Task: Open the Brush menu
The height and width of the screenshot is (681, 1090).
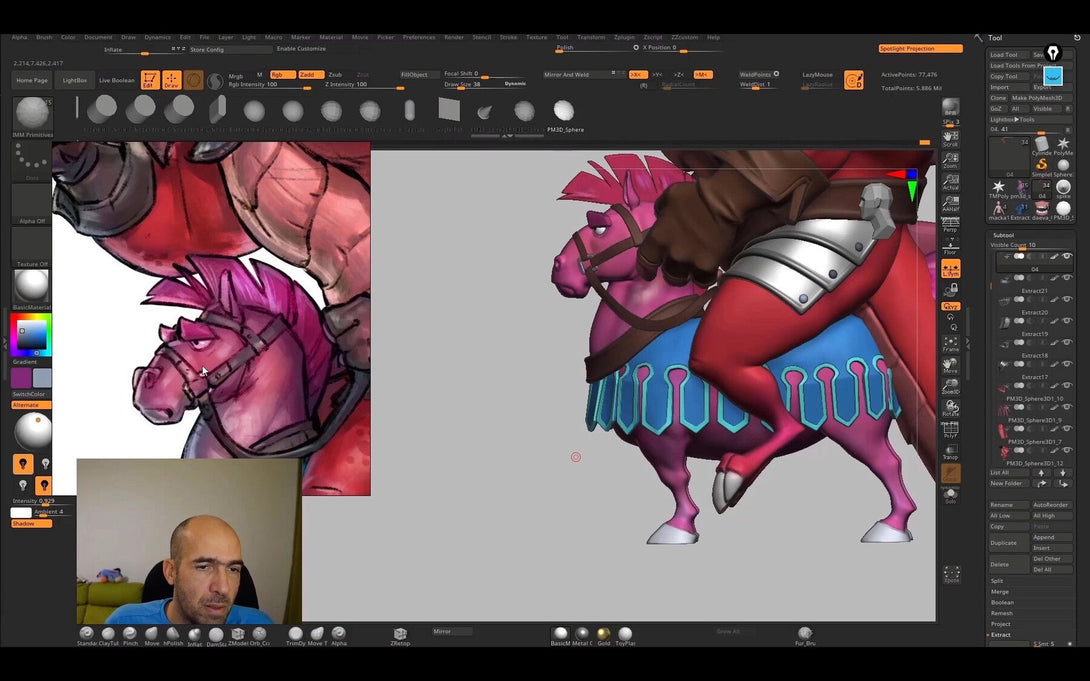Action: point(44,38)
